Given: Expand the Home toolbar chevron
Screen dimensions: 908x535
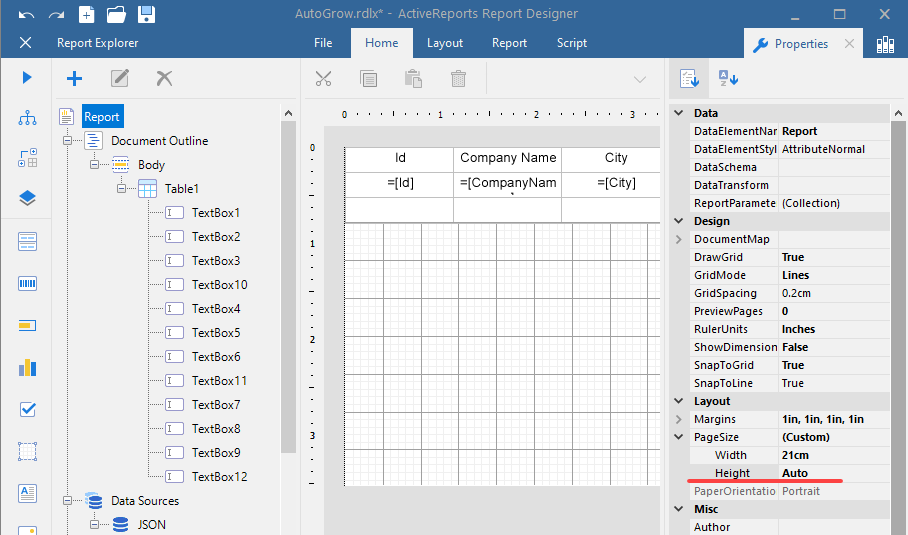Looking at the screenshot, I should pyautogui.click(x=639, y=79).
